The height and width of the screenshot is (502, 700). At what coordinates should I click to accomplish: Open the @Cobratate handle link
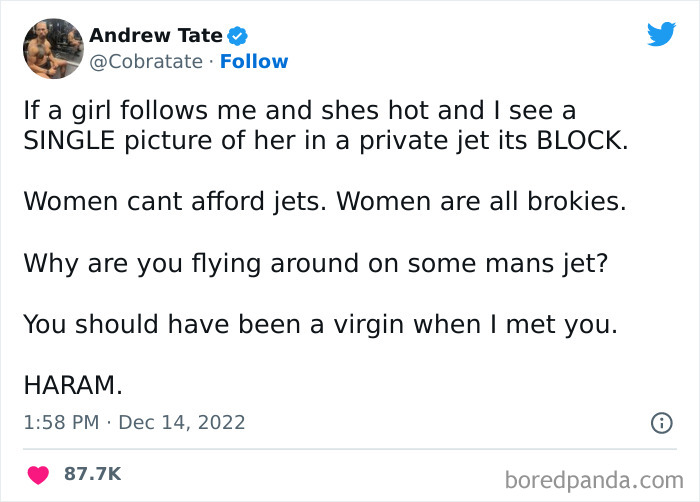[148, 62]
